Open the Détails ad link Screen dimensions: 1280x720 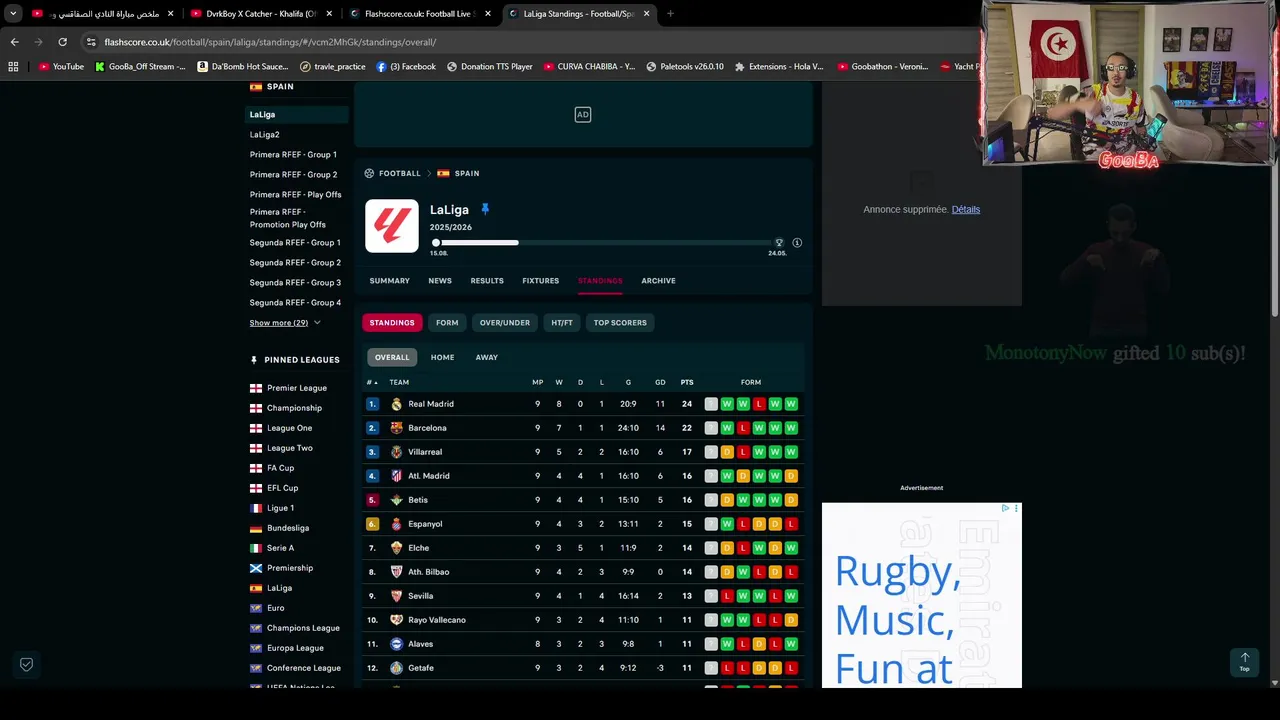click(966, 209)
